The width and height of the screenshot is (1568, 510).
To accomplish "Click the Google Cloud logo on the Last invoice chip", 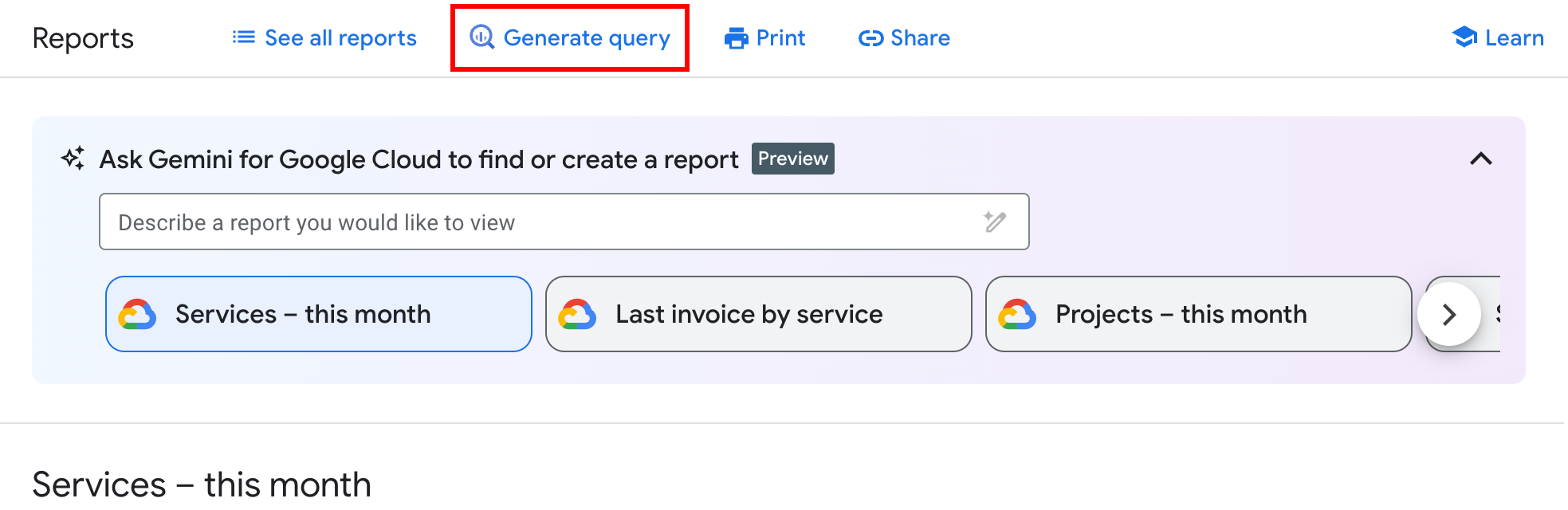I will 578,314.
